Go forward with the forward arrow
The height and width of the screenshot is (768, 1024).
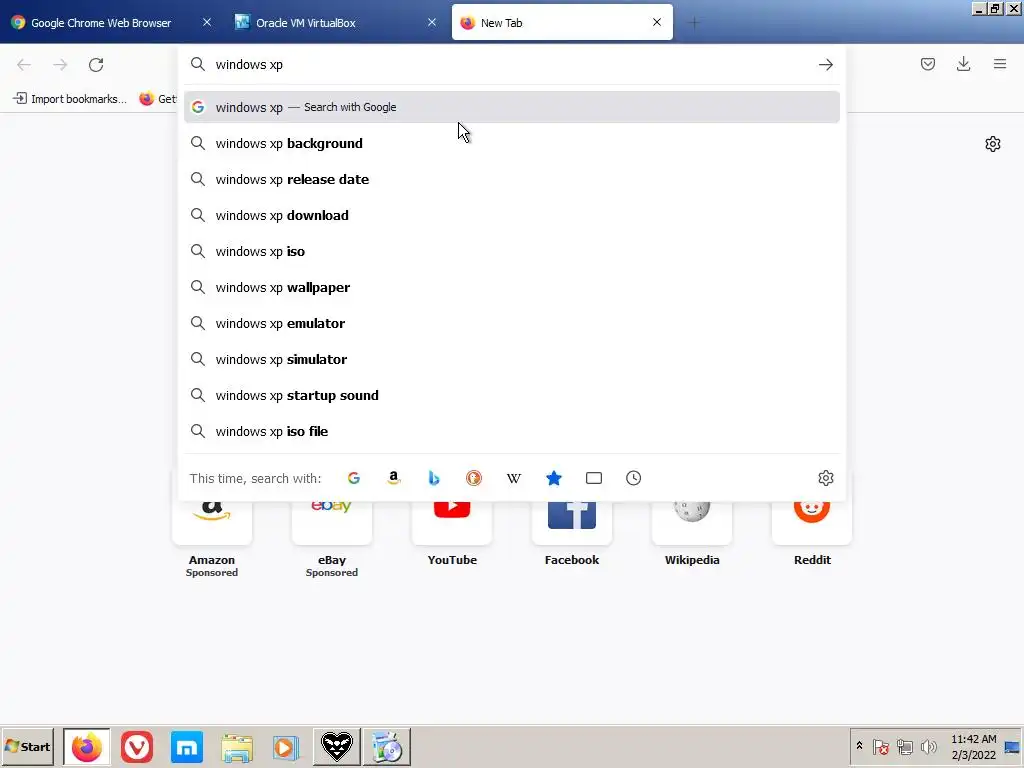60,65
